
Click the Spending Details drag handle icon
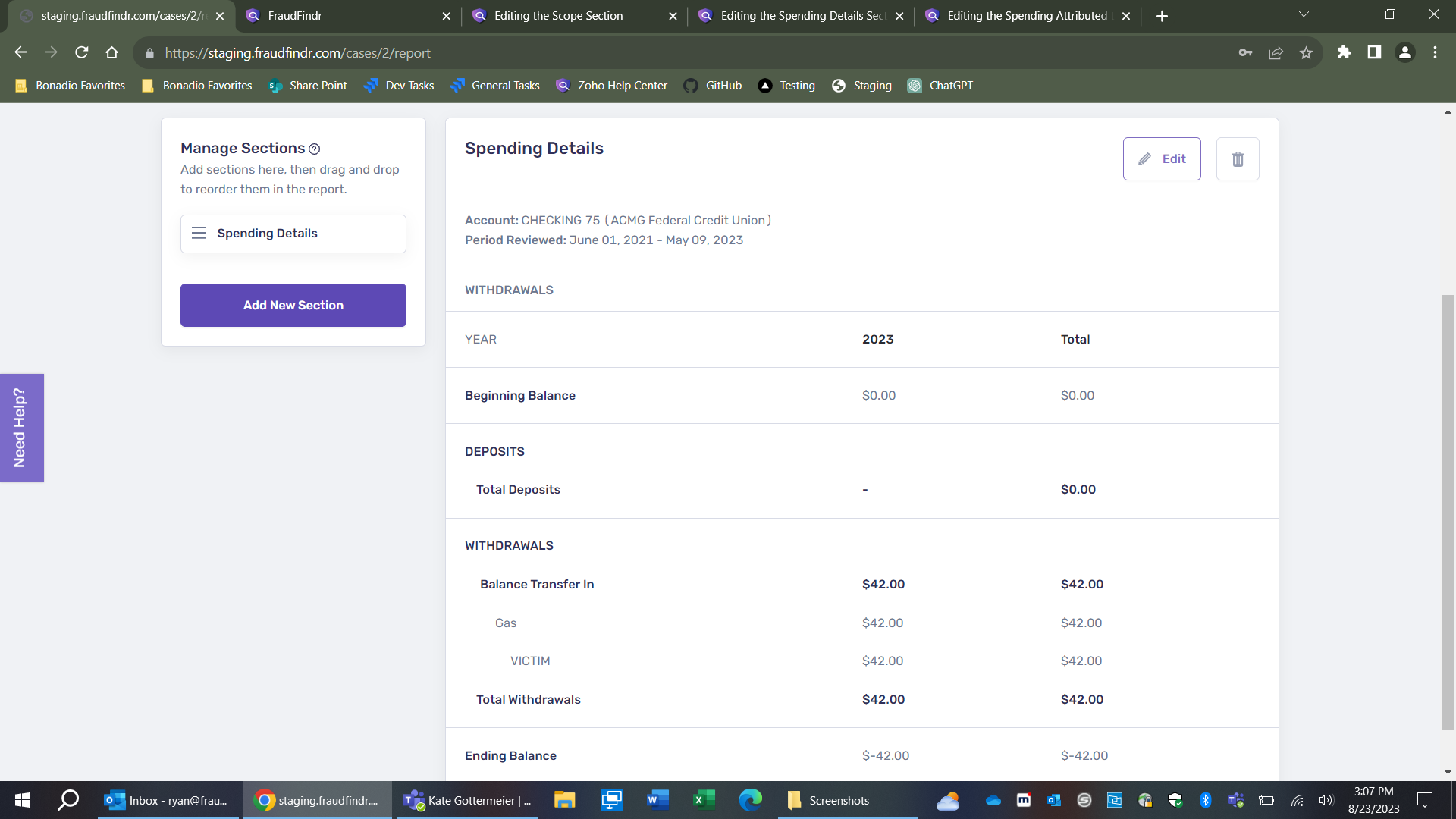pyautogui.click(x=199, y=234)
